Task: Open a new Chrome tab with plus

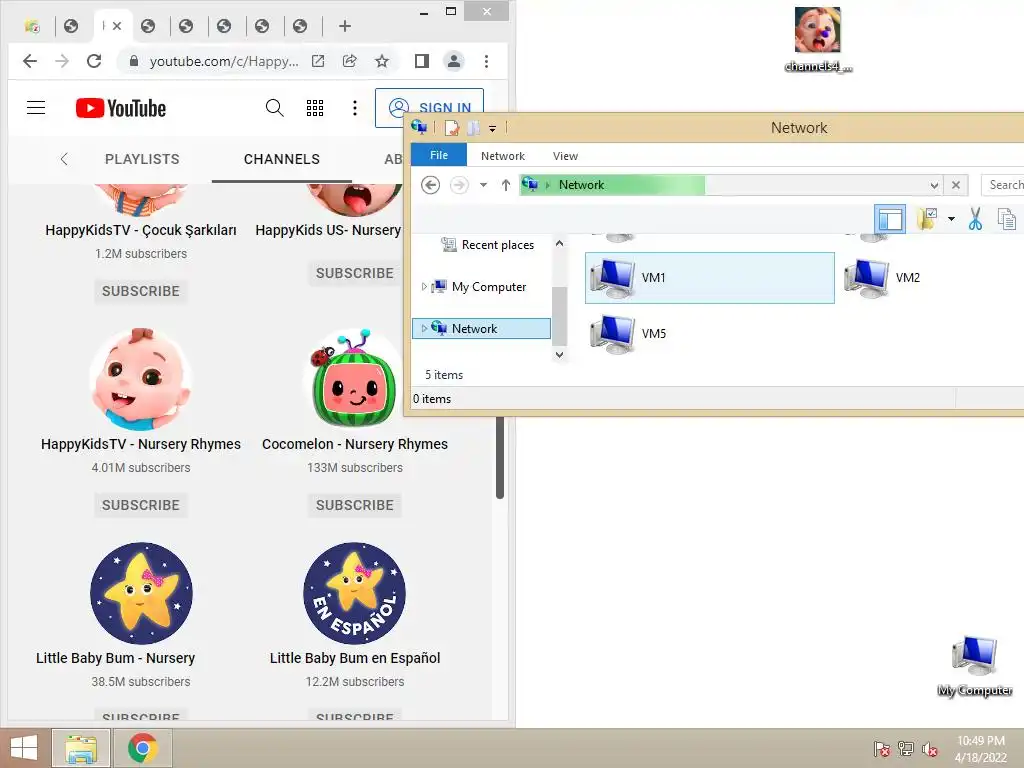Action: [345, 26]
